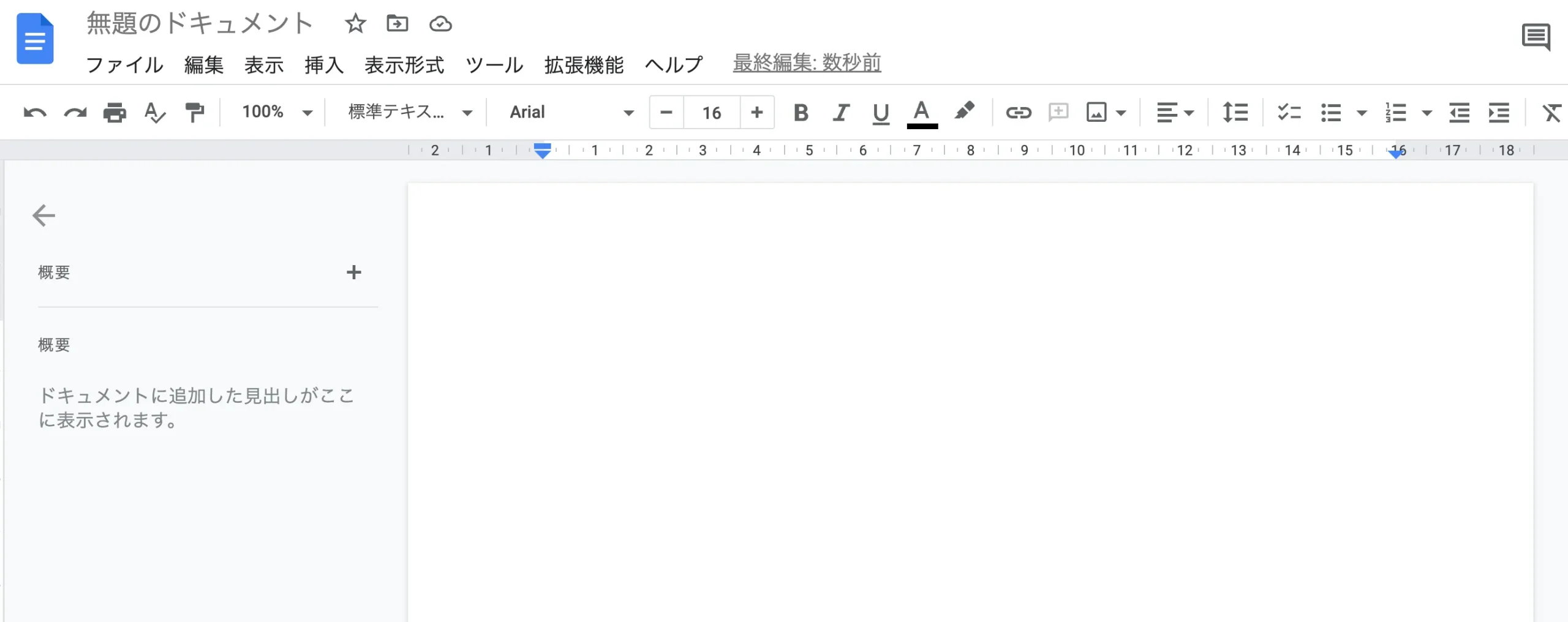The width and height of the screenshot is (1568, 622).
Task: Click the font size field showing 16
Action: (x=712, y=113)
